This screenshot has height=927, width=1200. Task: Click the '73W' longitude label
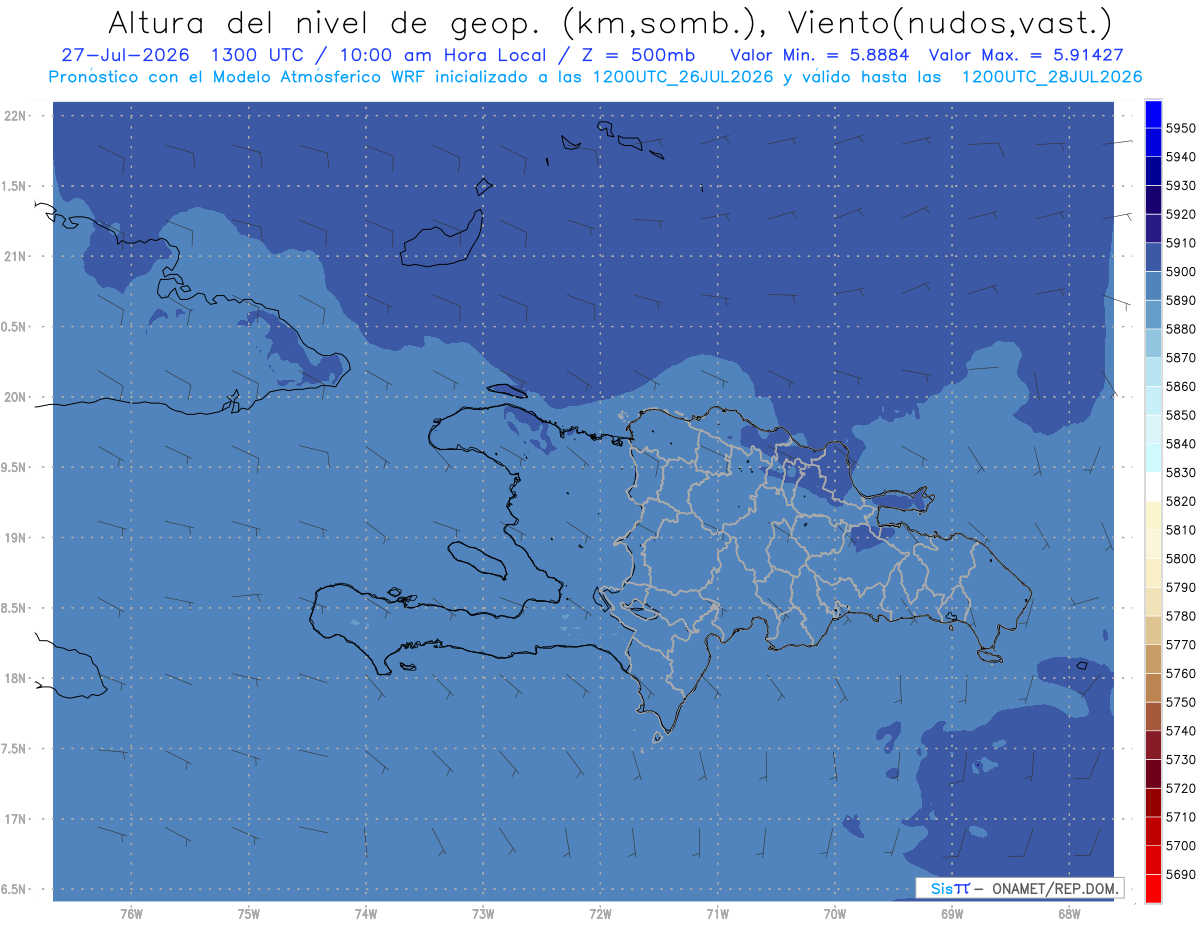click(483, 914)
